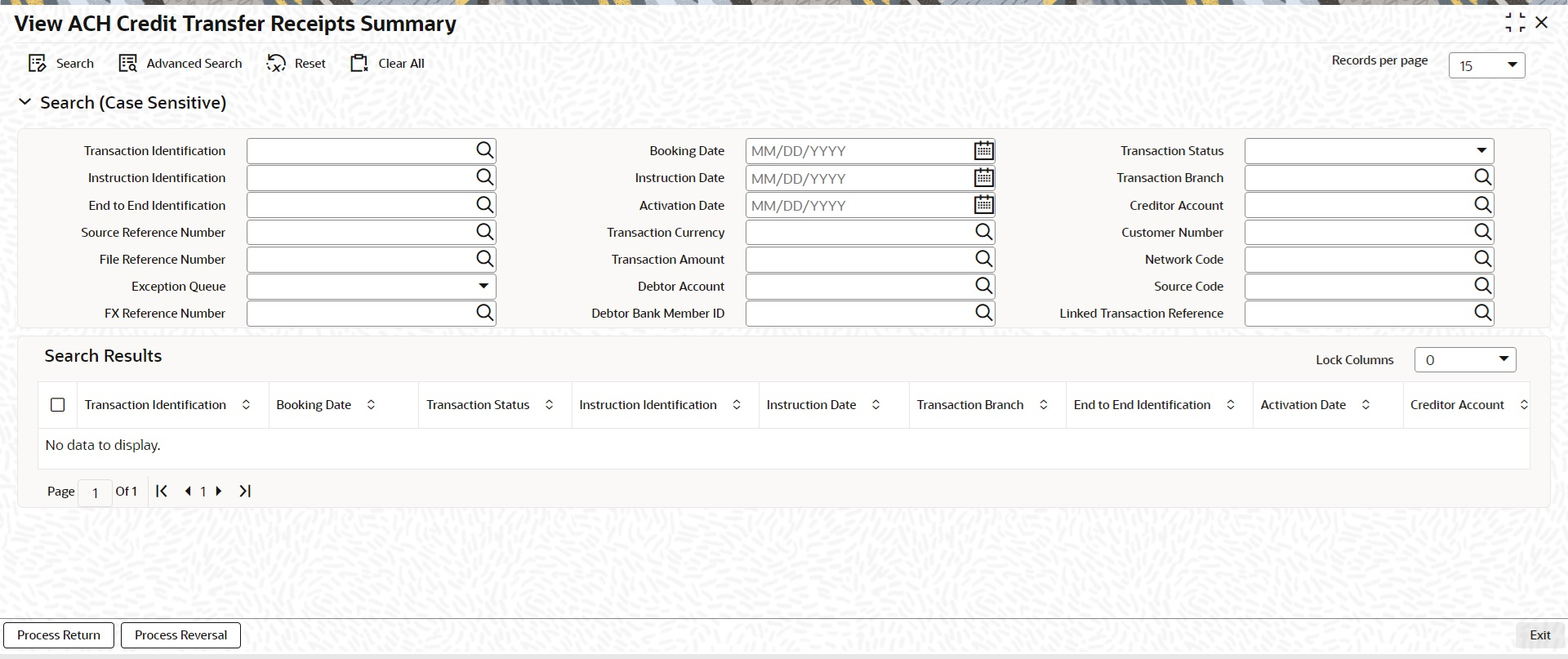The height and width of the screenshot is (659, 1568).
Task: Open lookup for Creditor Account field
Action: point(1483,205)
